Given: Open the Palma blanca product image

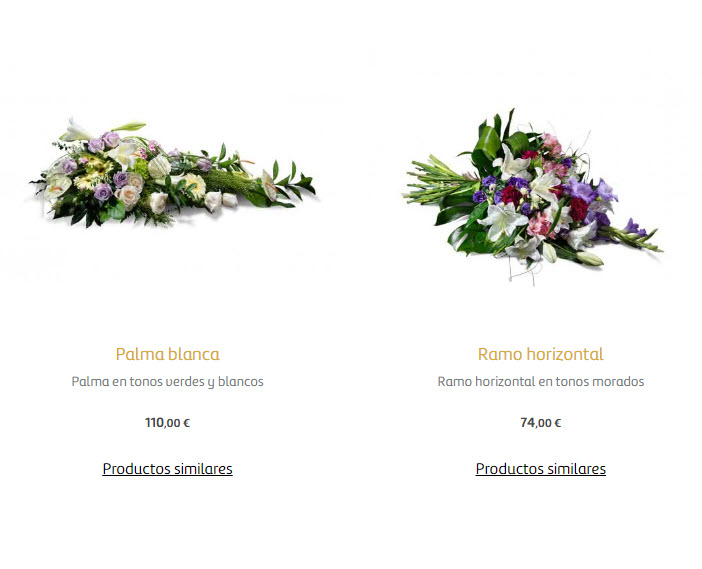Looking at the screenshot, I should (x=172, y=173).
